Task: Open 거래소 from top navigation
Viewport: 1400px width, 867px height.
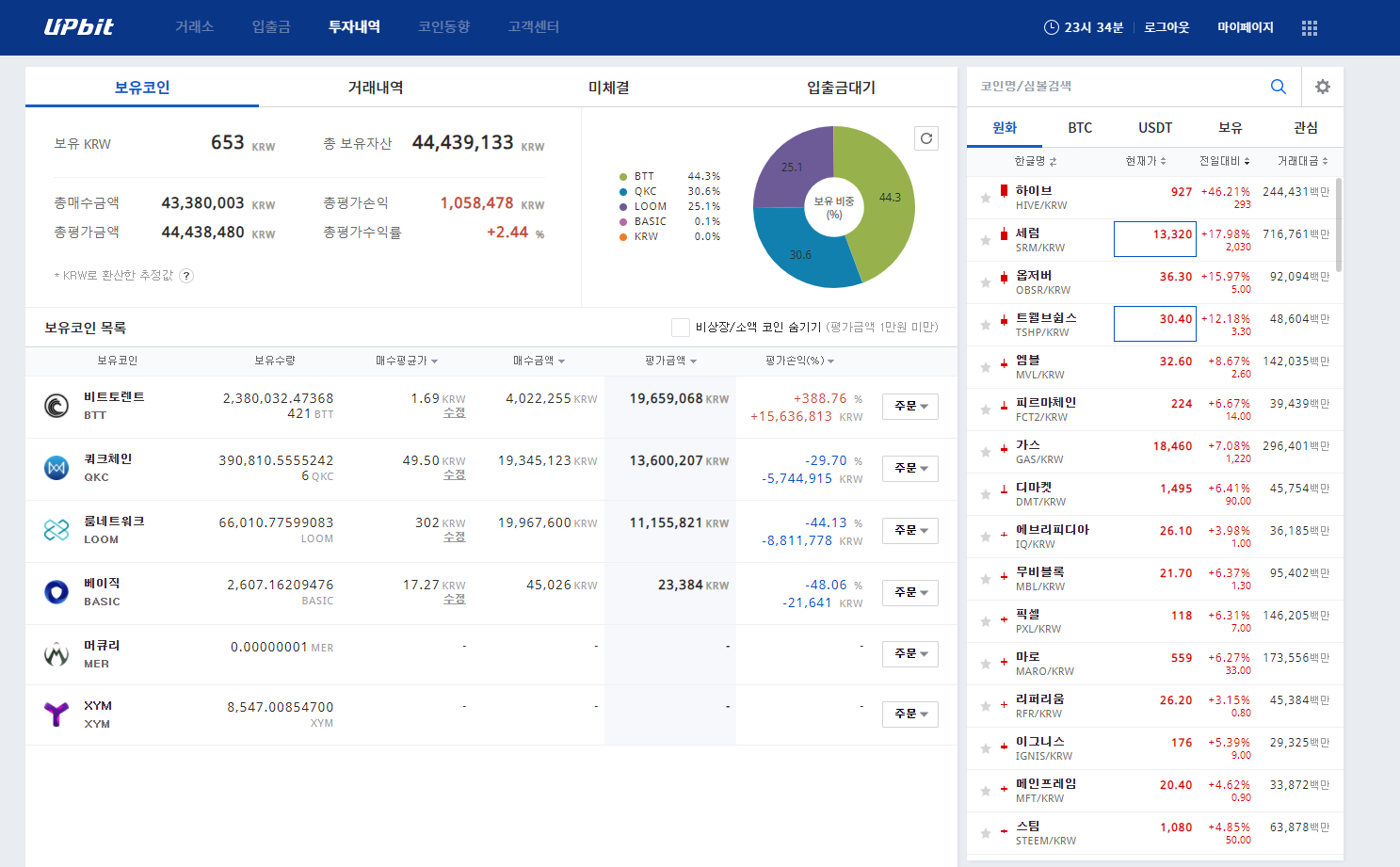Action: click(194, 27)
